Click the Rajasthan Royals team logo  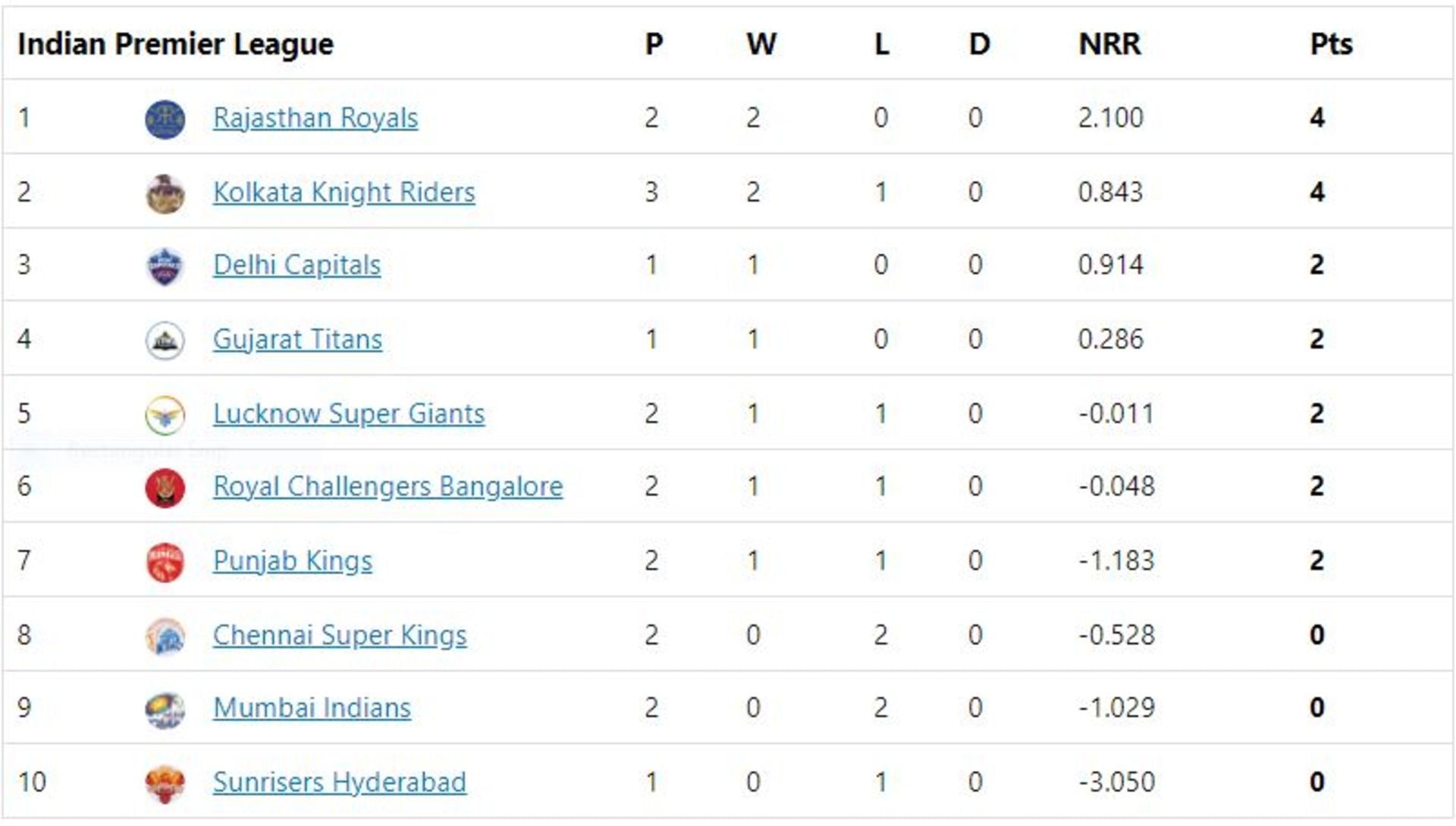point(167,117)
